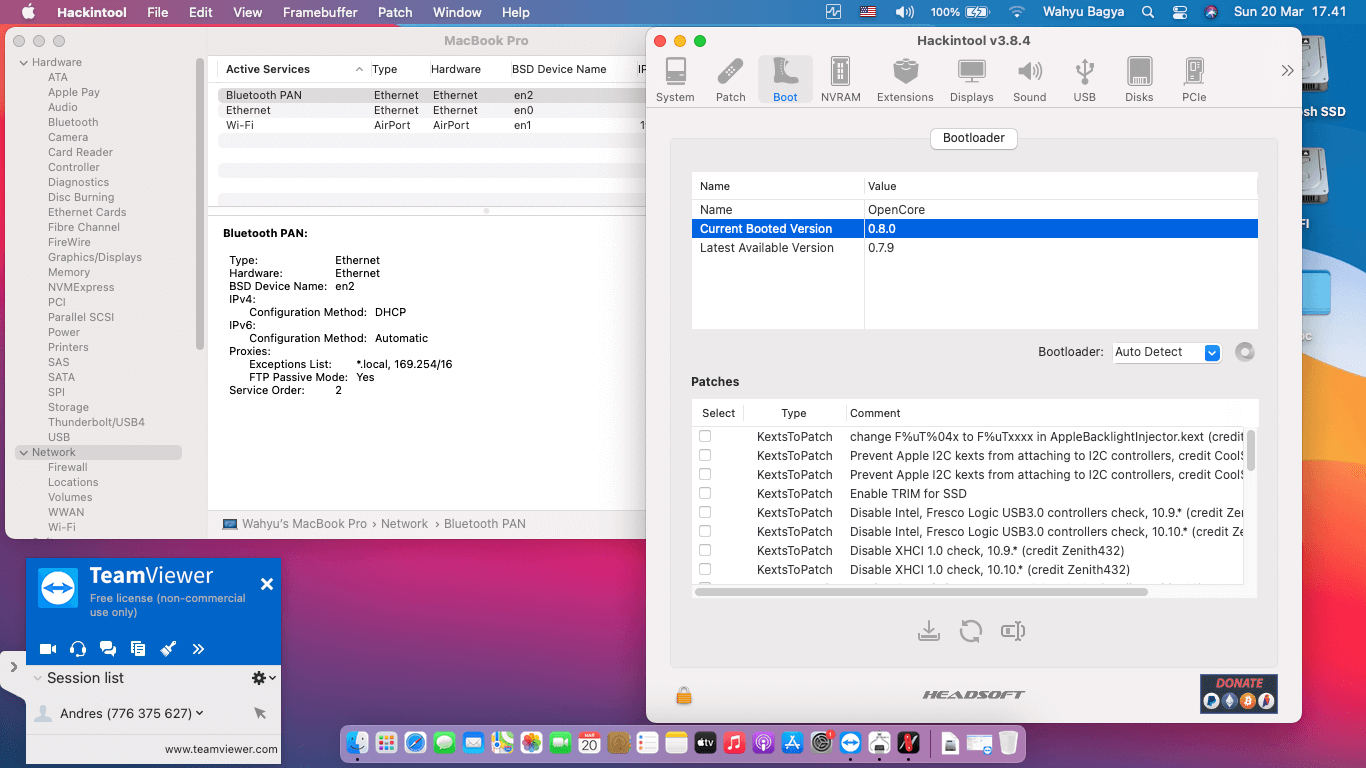The width and height of the screenshot is (1366, 768).
Task: Click the rename/text-field icon below patches
Action: 1013,631
